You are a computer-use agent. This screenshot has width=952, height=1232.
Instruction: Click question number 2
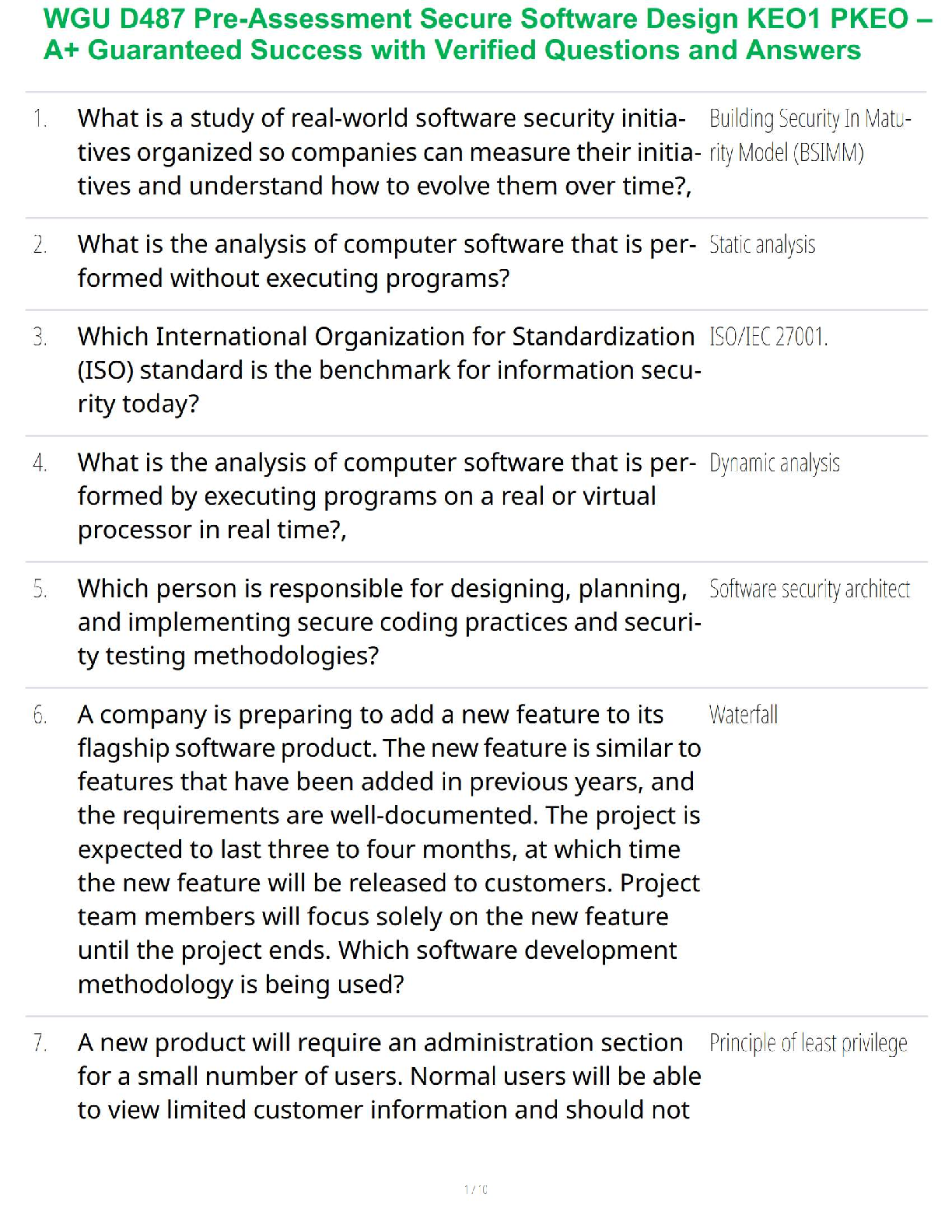(x=40, y=245)
